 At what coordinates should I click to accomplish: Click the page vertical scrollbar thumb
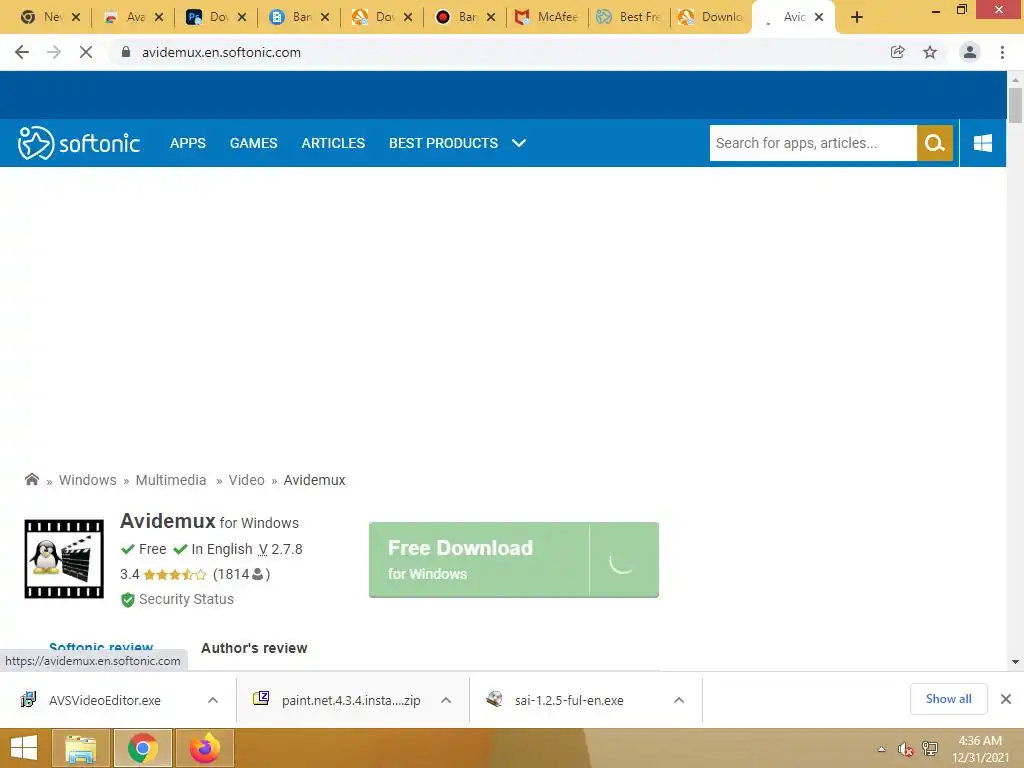1015,104
